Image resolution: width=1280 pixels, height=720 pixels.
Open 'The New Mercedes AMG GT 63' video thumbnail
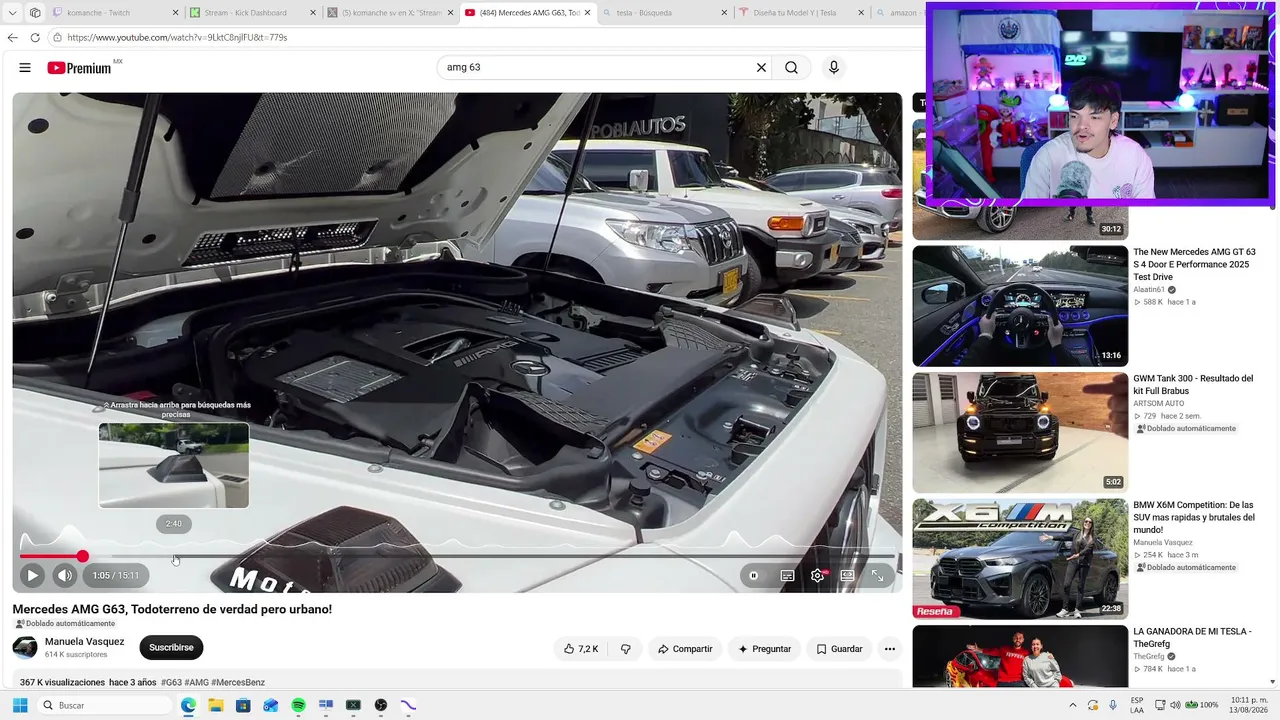(x=1020, y=306)
